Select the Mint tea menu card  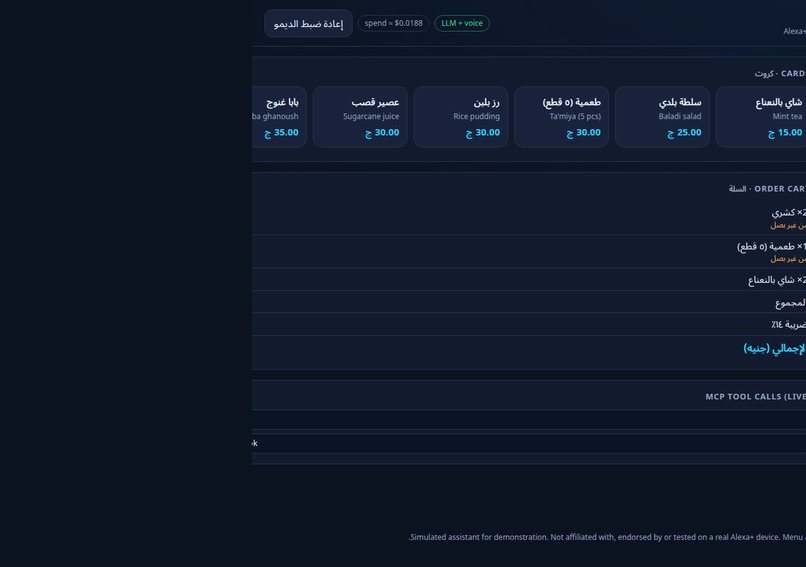[x=761, y=117]
